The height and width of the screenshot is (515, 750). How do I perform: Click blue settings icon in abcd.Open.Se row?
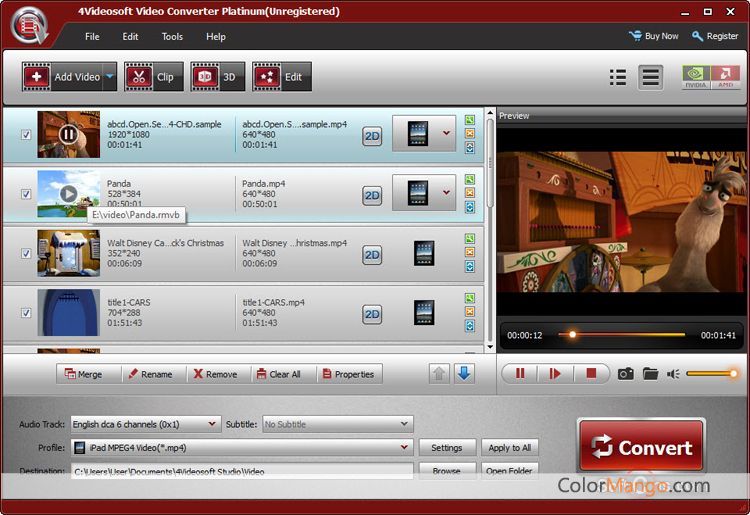(470, 147)
